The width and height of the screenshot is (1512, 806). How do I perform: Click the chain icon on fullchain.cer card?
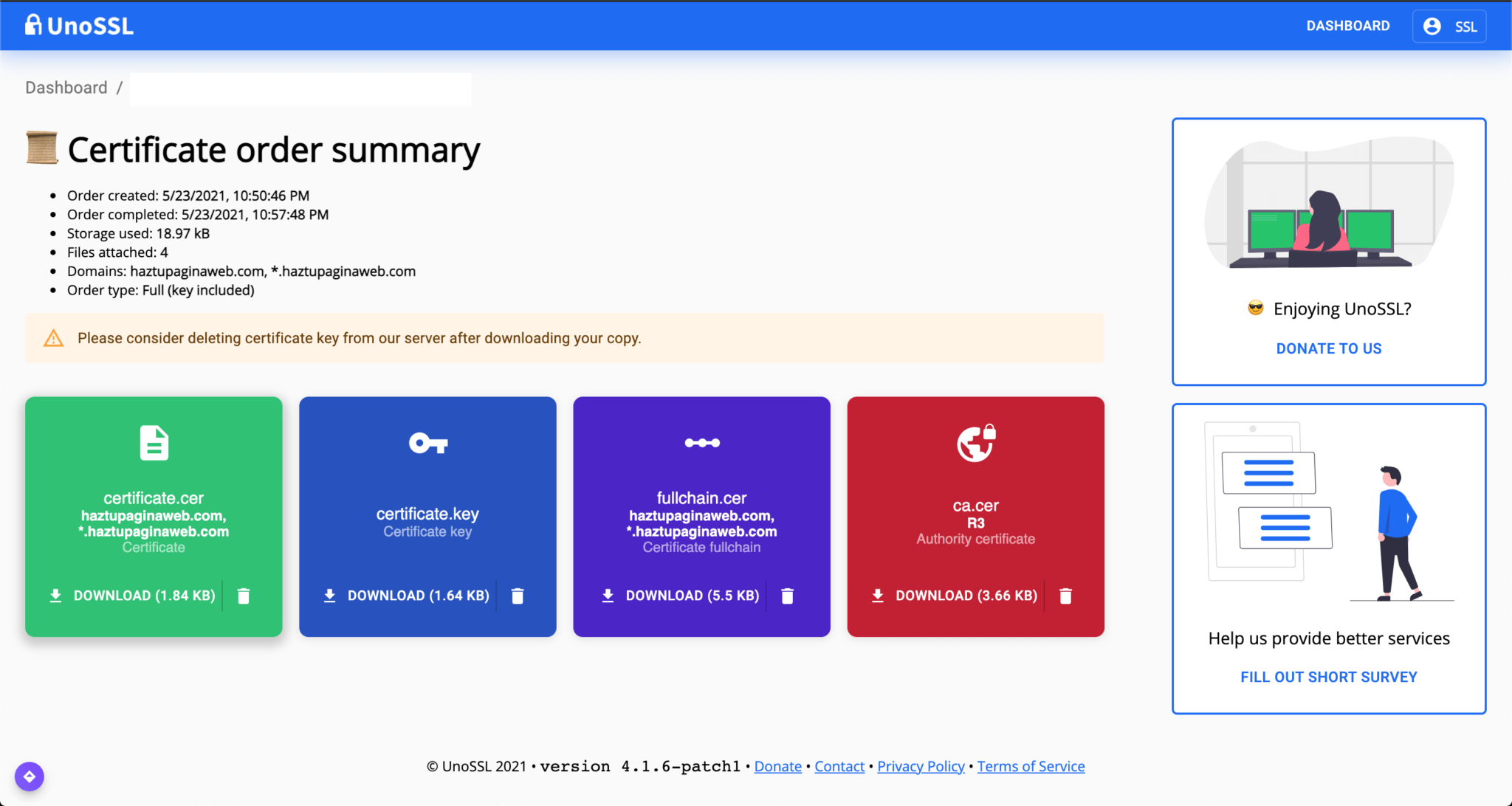701,443
